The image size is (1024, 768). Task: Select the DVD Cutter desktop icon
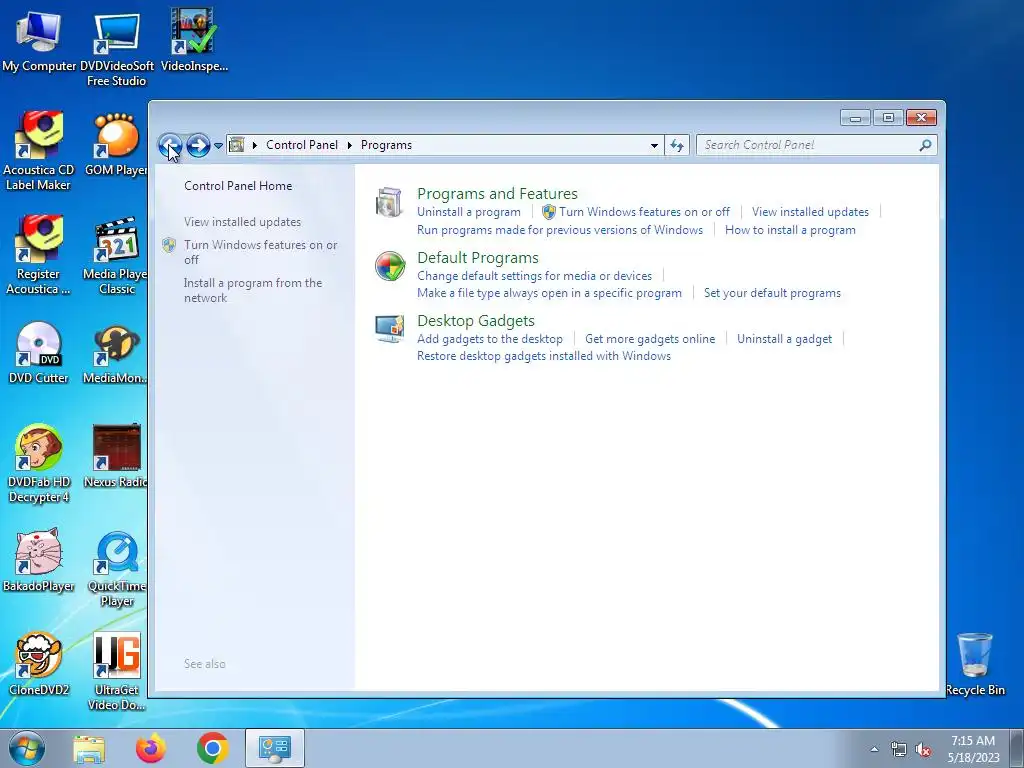coord(38,353)
